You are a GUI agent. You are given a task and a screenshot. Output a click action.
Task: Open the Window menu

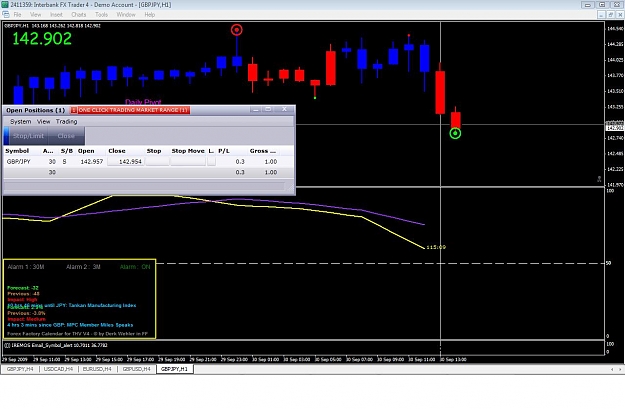point(126,15)
